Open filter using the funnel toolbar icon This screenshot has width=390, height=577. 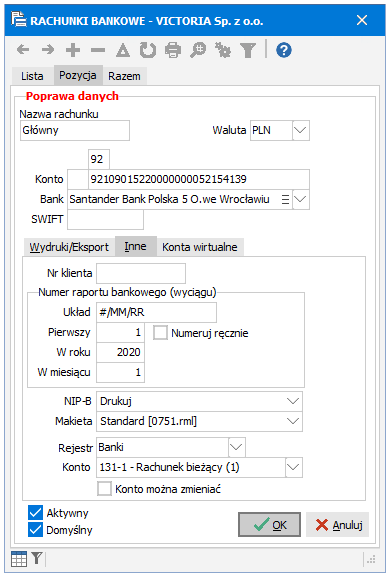(x=248, y=50)
